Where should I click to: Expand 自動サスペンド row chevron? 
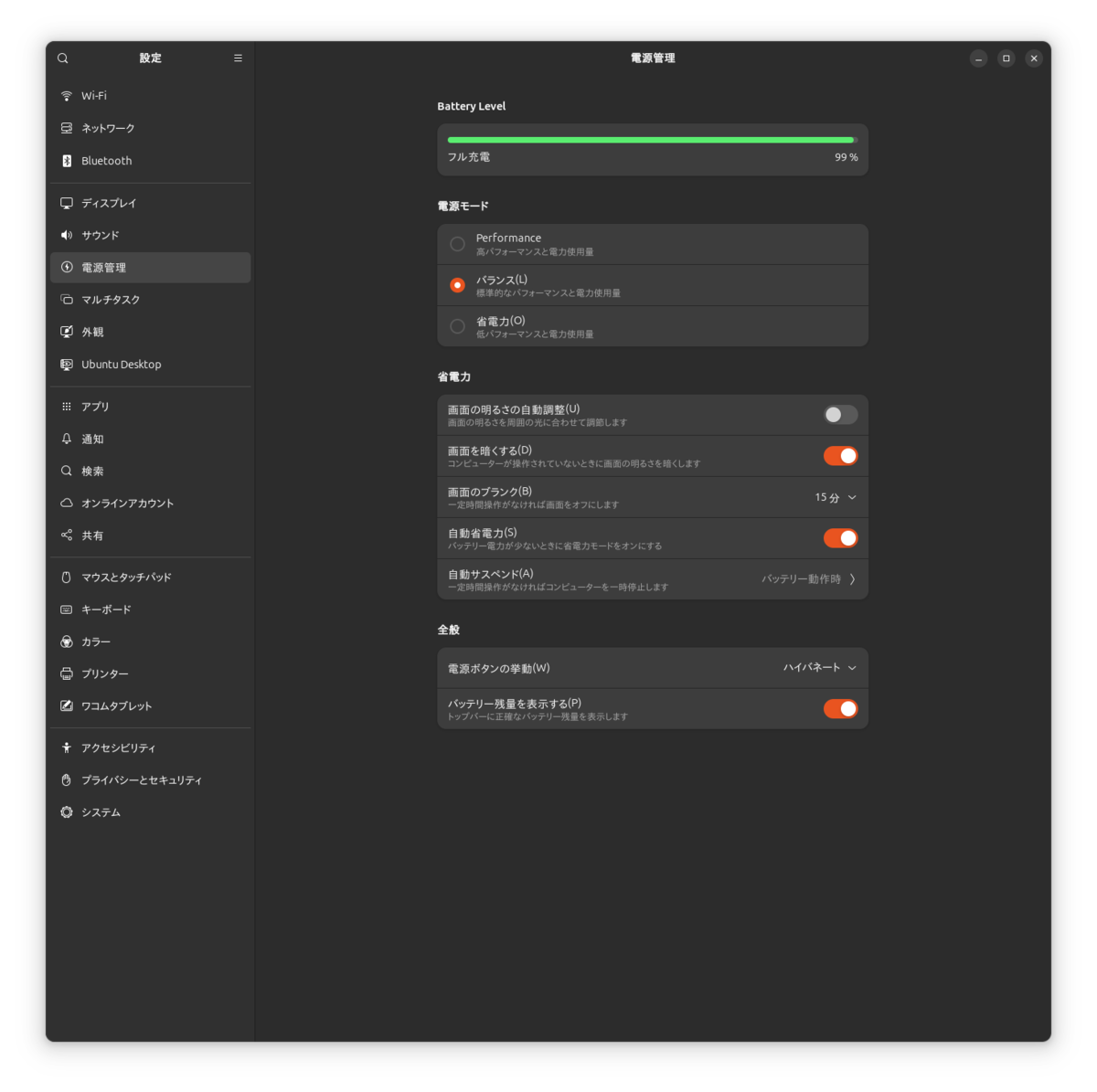pyautogui.click(x=852, y=579)
